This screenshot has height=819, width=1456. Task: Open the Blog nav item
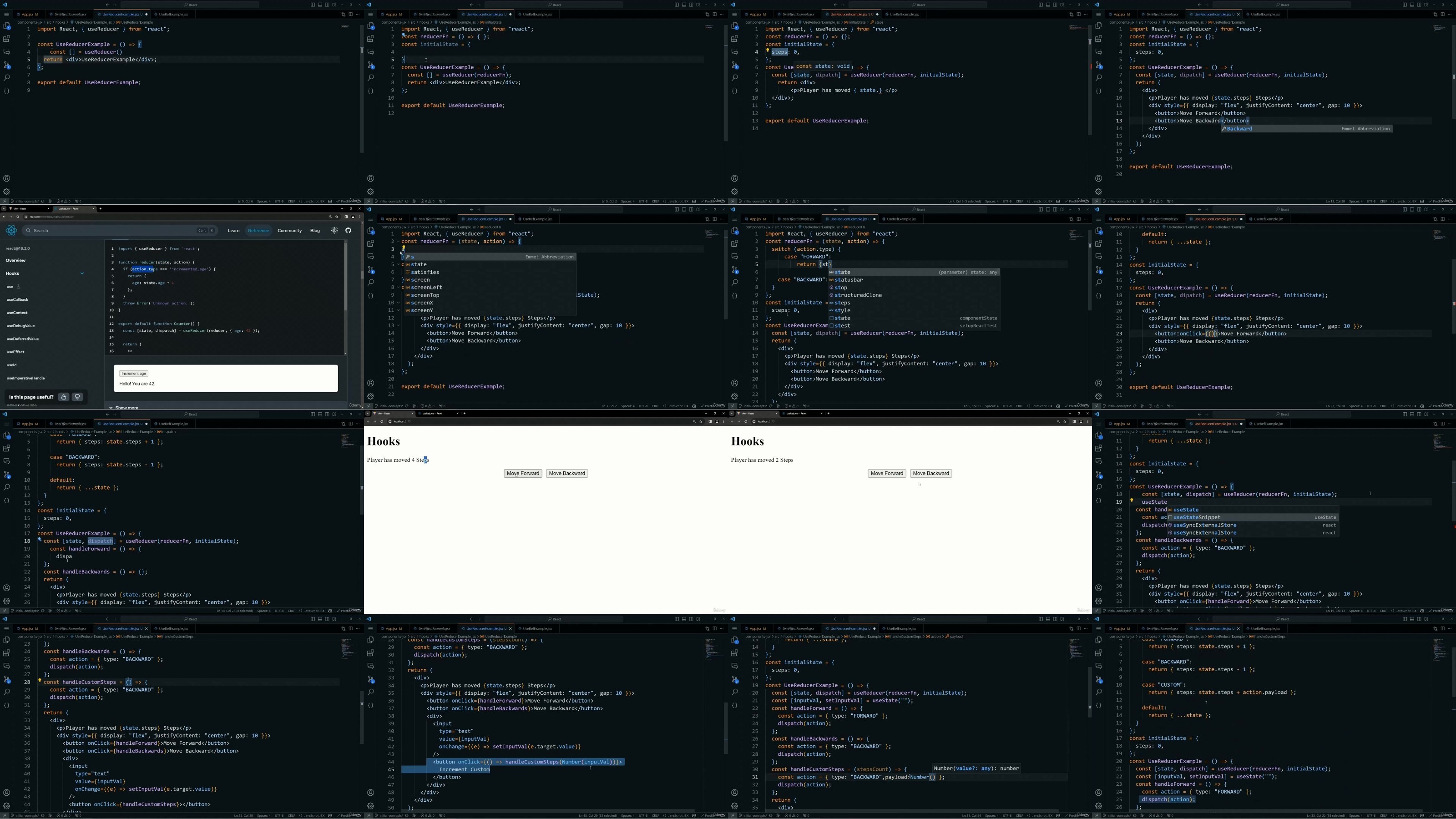315,231
